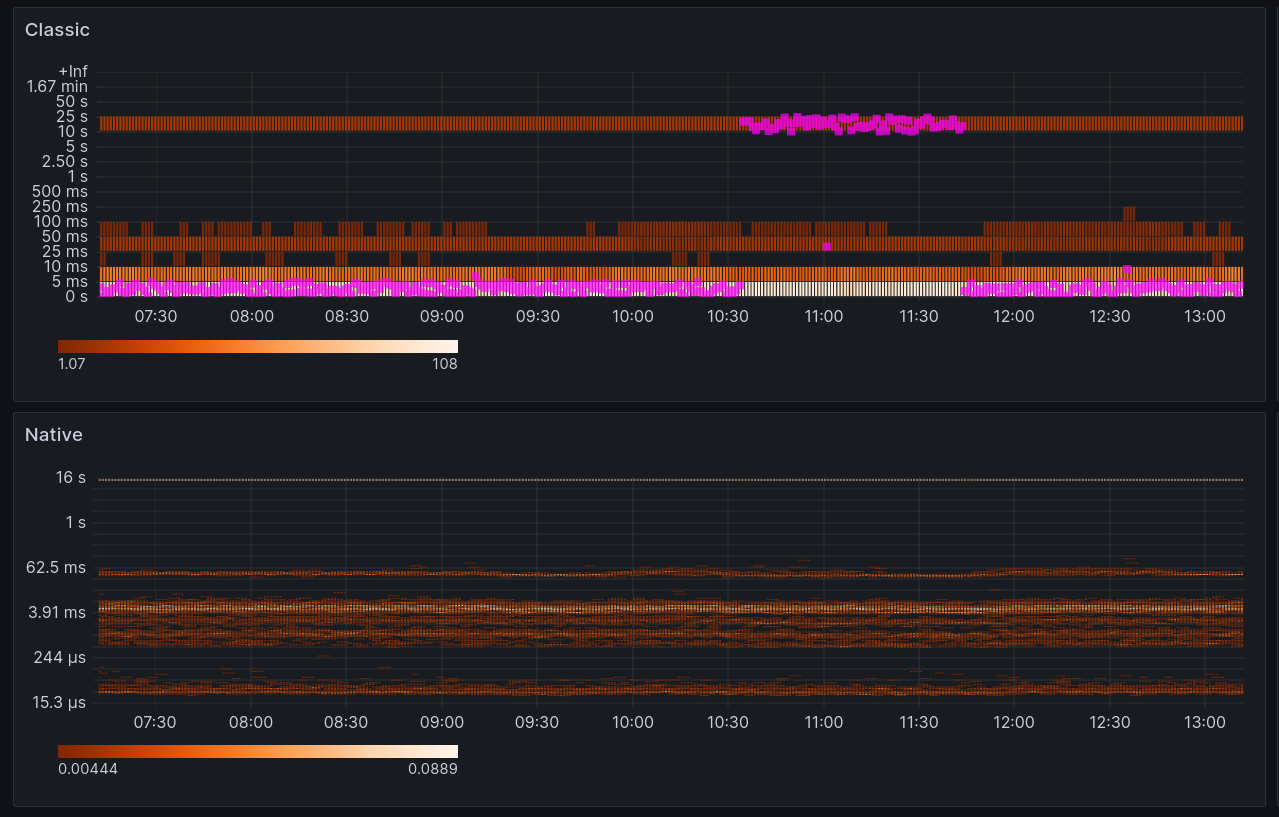
Task: Click the +Inf bucket label on Classic axis
Action: click(71, 71)
